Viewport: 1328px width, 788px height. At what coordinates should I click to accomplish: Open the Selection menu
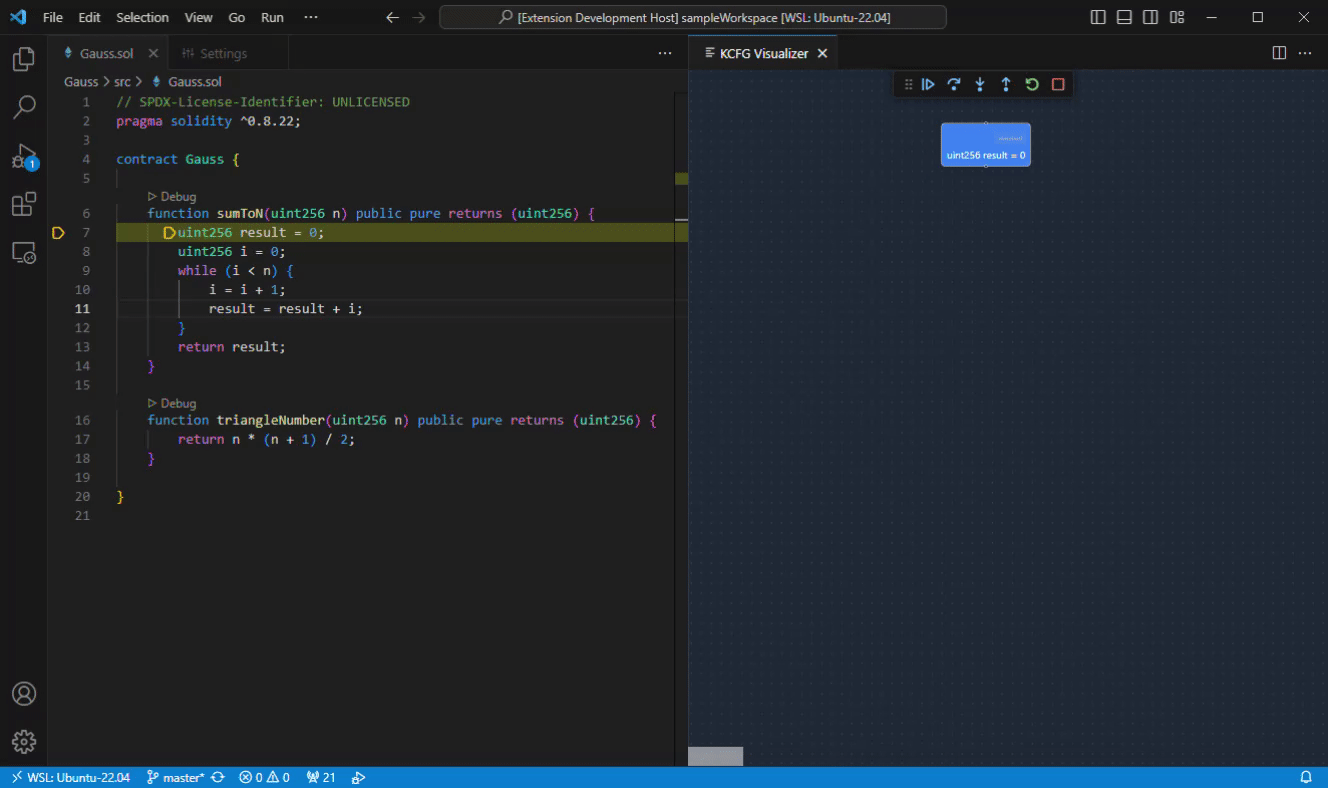tap(143, 17)
